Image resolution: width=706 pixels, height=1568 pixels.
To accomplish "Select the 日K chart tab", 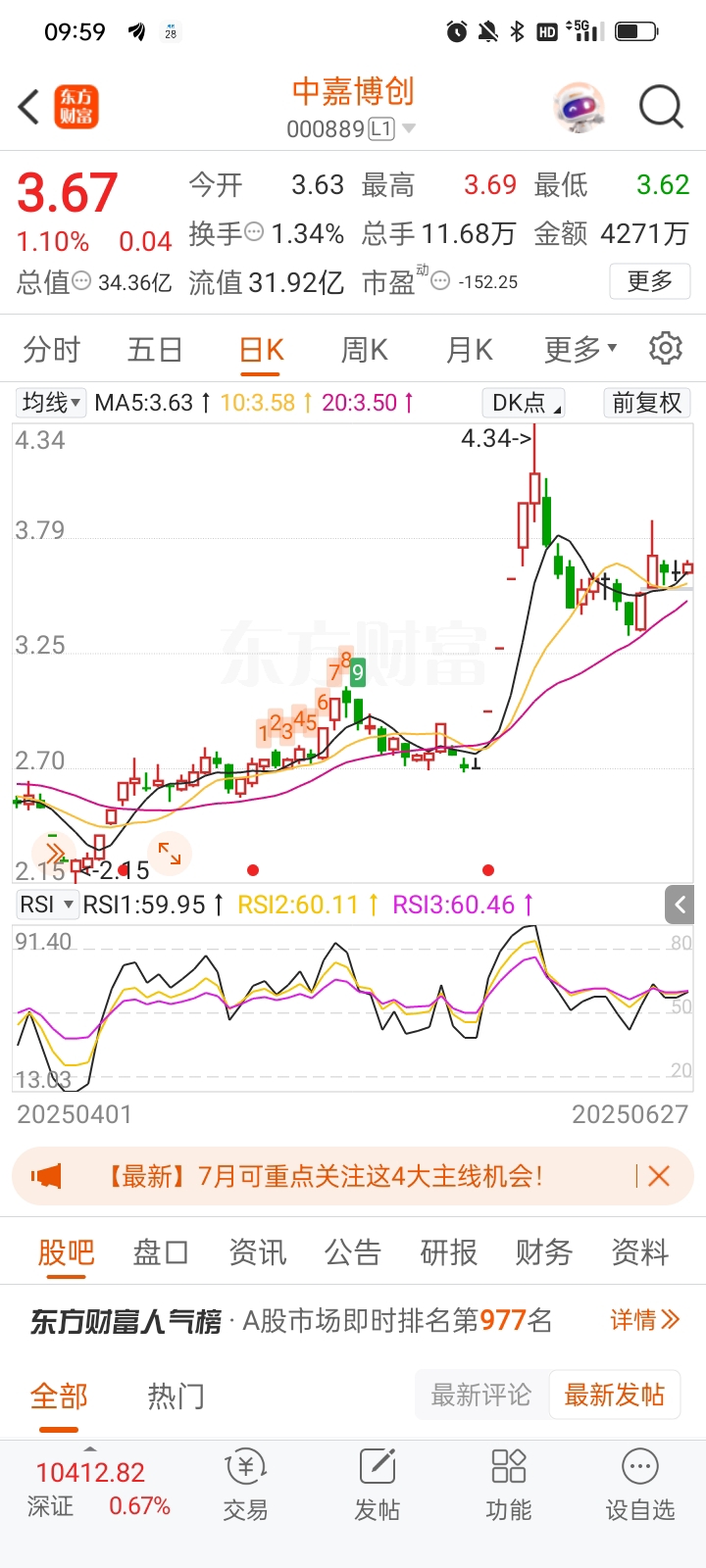I will pyautogui.click(x=261, y=349).
